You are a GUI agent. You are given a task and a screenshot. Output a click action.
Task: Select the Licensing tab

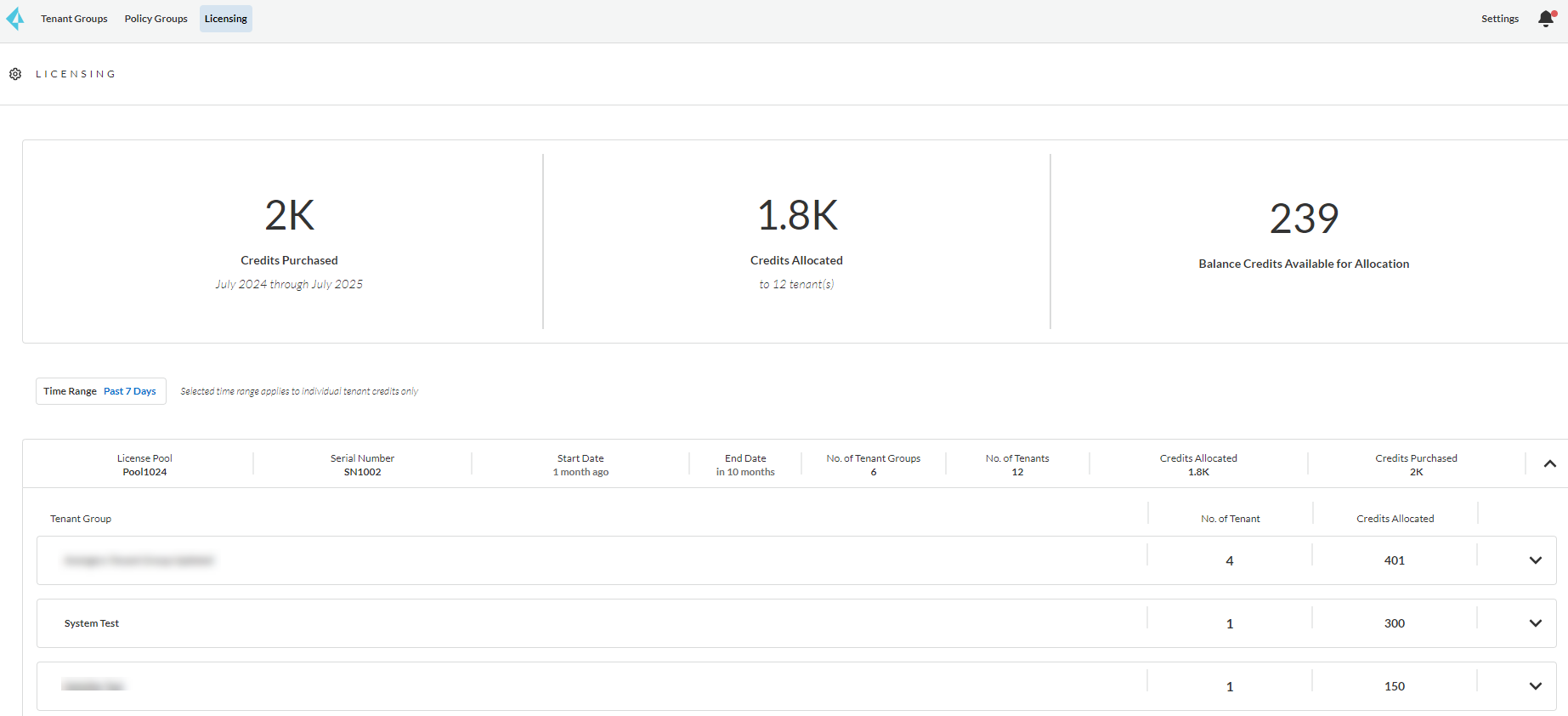[x=226, y=19]
